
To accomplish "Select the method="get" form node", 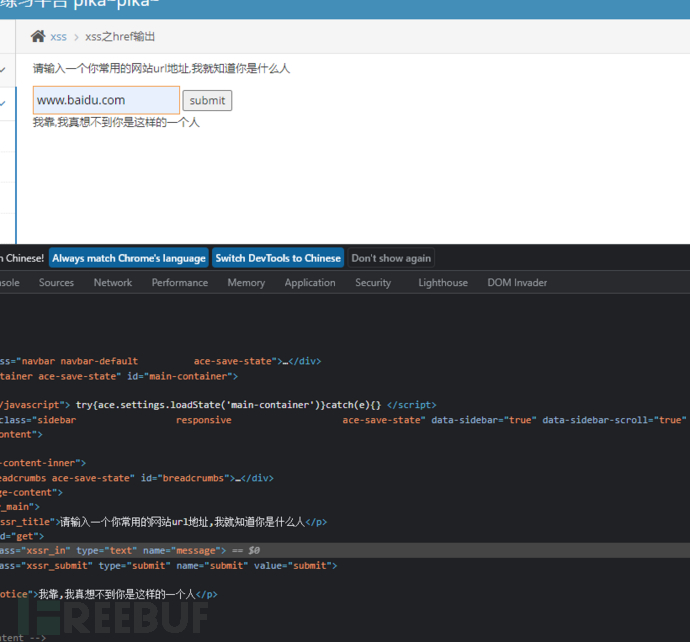I will point(22,536).
